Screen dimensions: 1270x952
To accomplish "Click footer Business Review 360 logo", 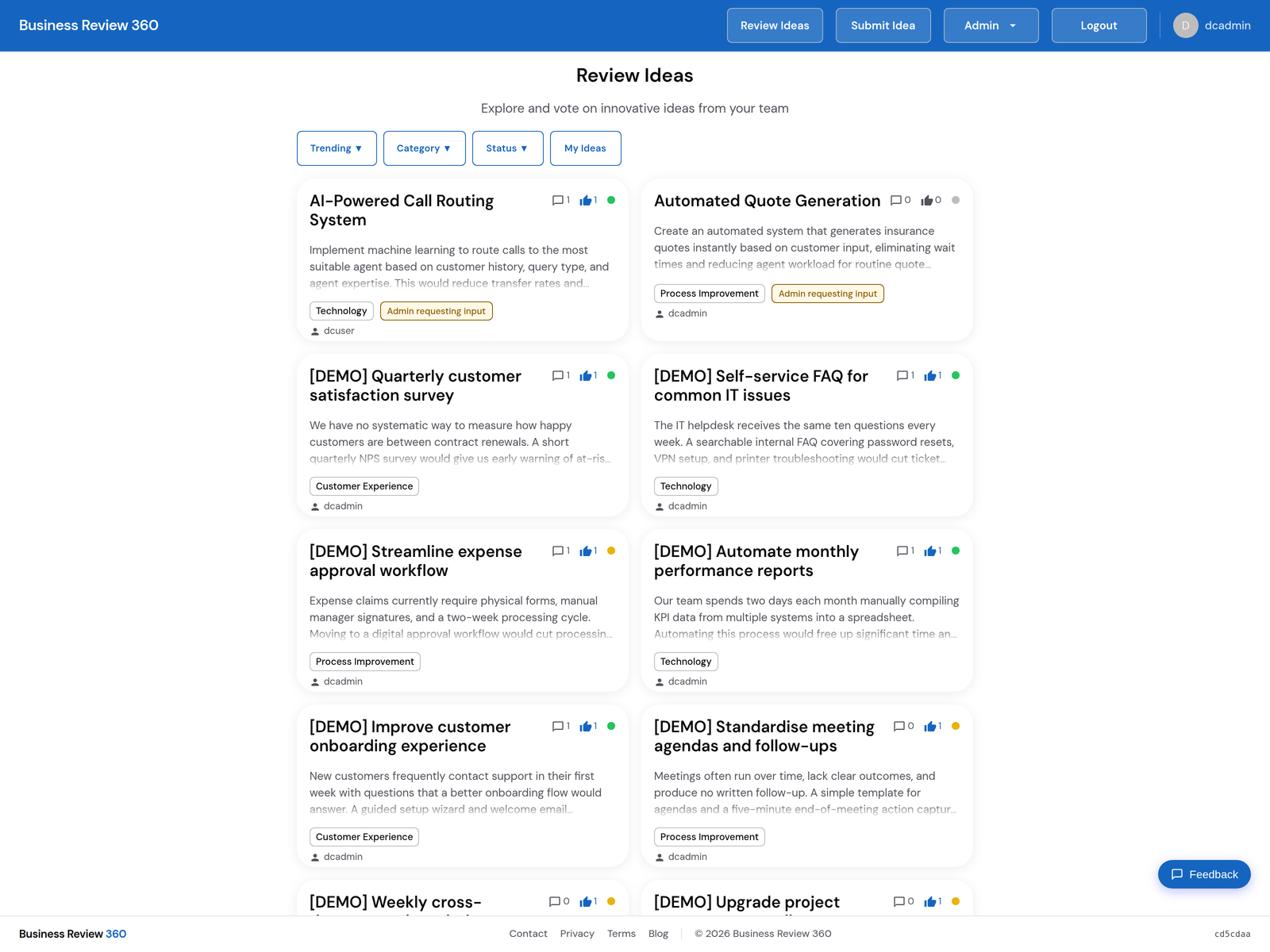I will [73, 934].
